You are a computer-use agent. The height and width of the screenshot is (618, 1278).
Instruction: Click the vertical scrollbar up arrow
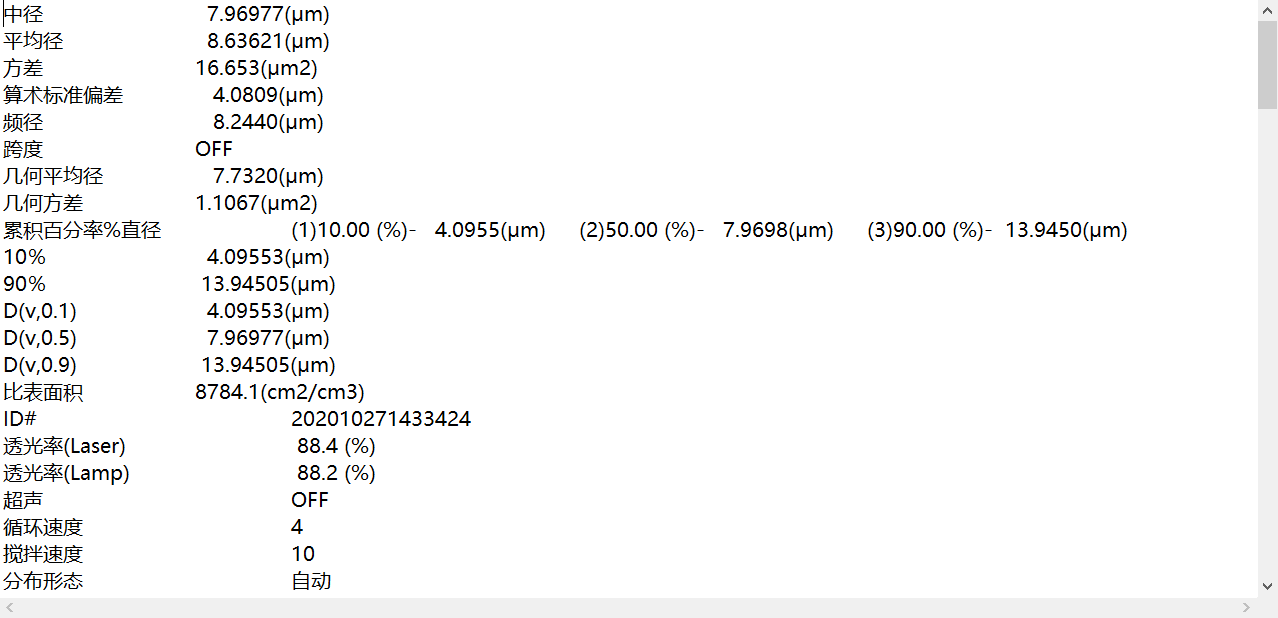1267,8
